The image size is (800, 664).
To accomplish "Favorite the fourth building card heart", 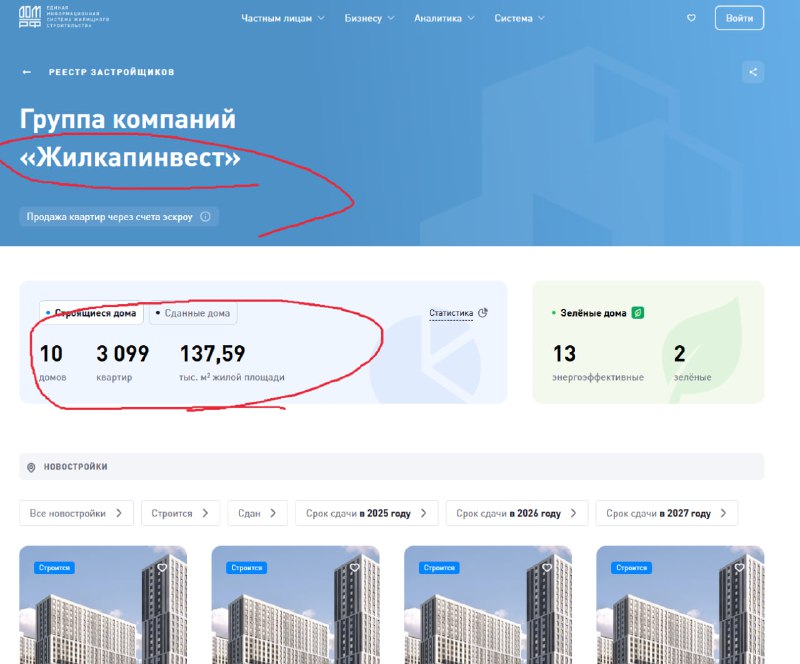I will click(x=739, y=568).
